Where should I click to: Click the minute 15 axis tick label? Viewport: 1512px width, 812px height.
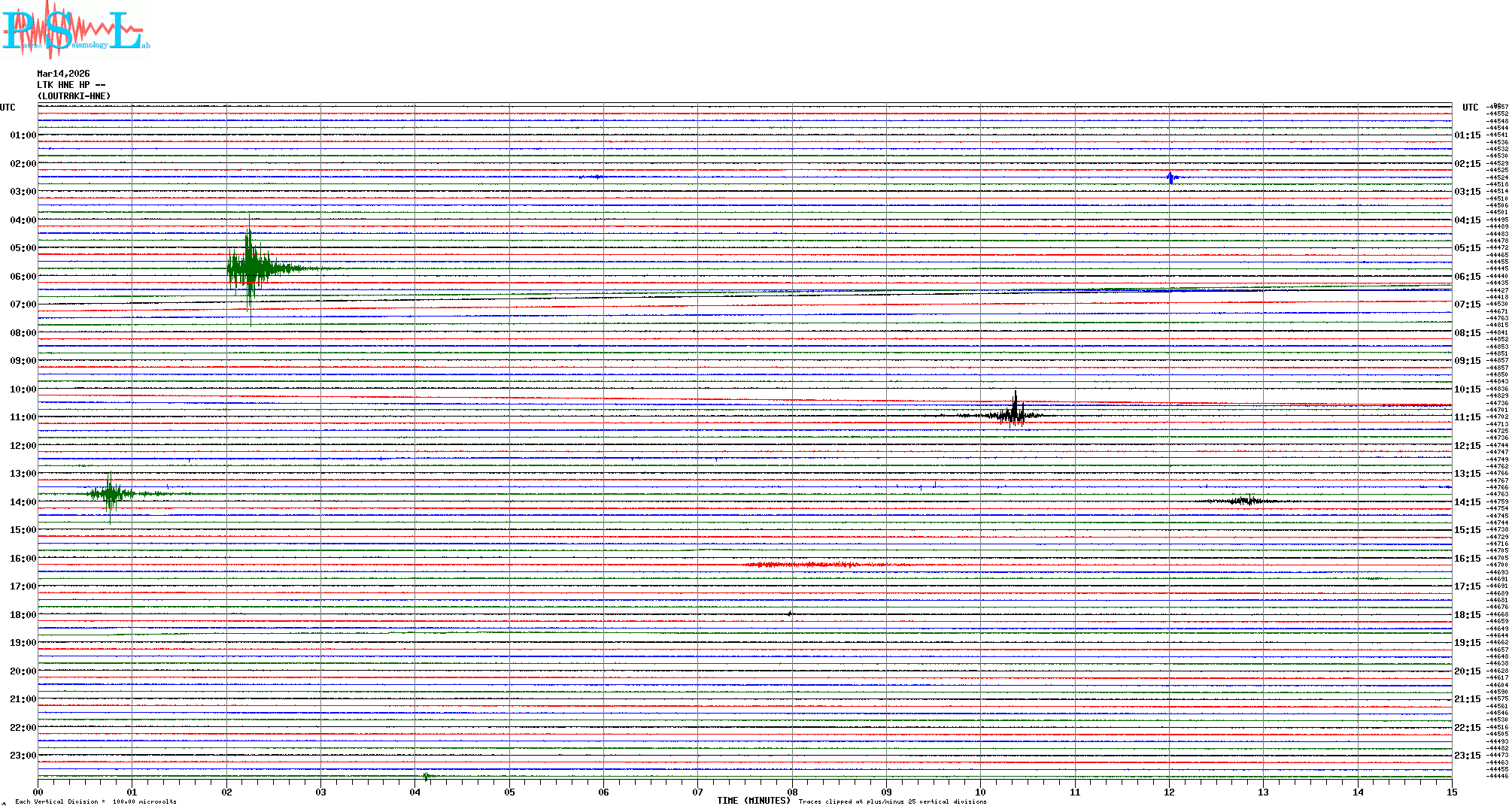(x=1451, y=792)
